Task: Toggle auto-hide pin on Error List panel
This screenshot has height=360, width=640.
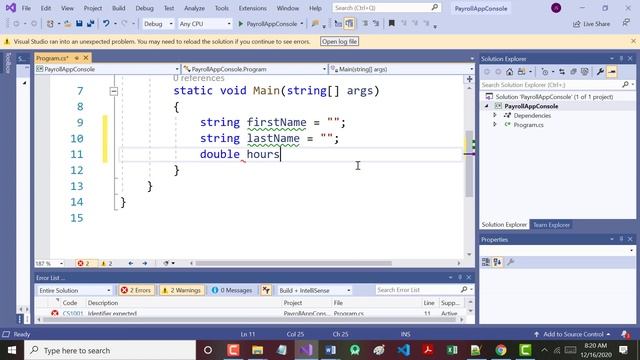Action: [460, 278]
